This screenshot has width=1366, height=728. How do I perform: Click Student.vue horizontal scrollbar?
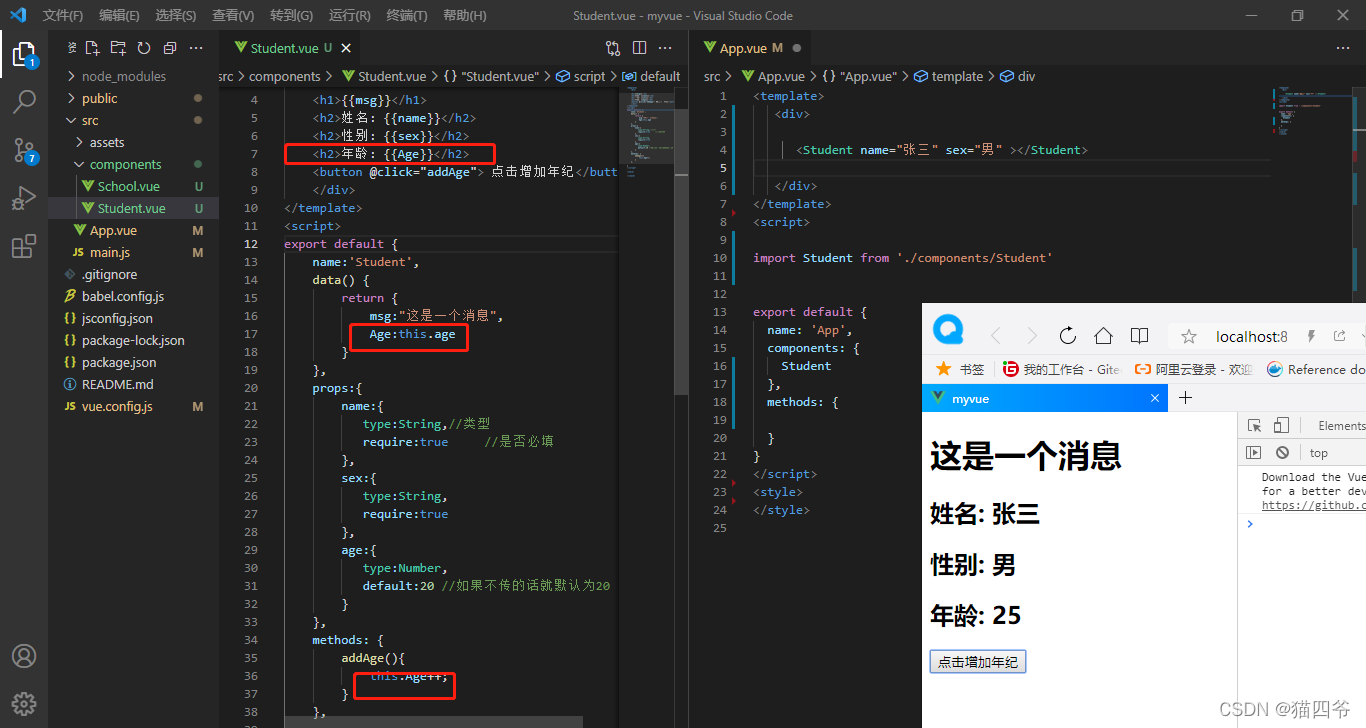point(434,722)
